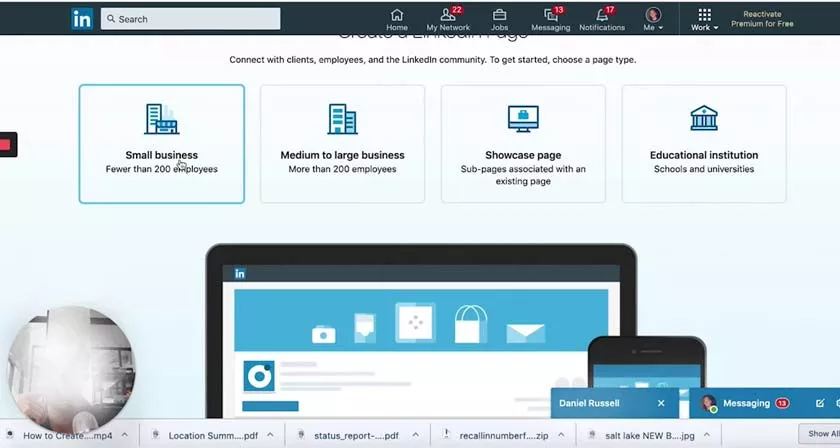Click the search magnifier icon
This screenshot has width=840, height=448.
click(111, 19)
